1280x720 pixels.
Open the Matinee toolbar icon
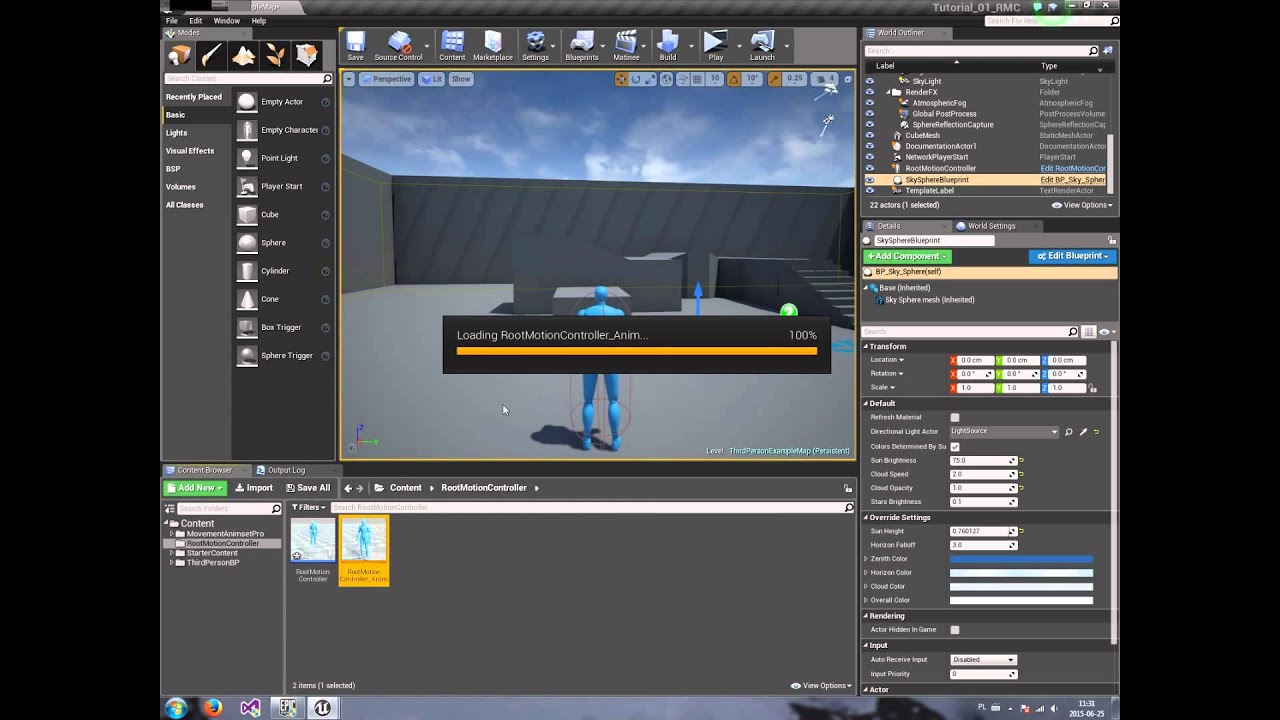click(x=626, y=46)
